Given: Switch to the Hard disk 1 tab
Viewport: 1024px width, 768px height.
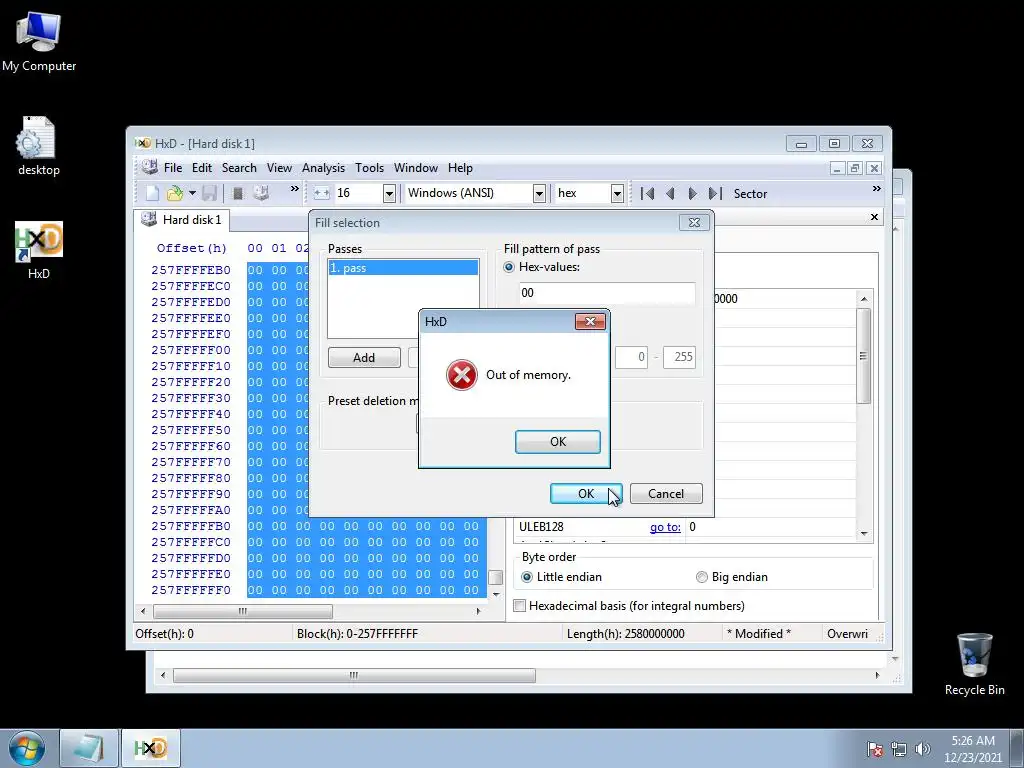Looking at the screenshot, I should (x=182, y=220).
